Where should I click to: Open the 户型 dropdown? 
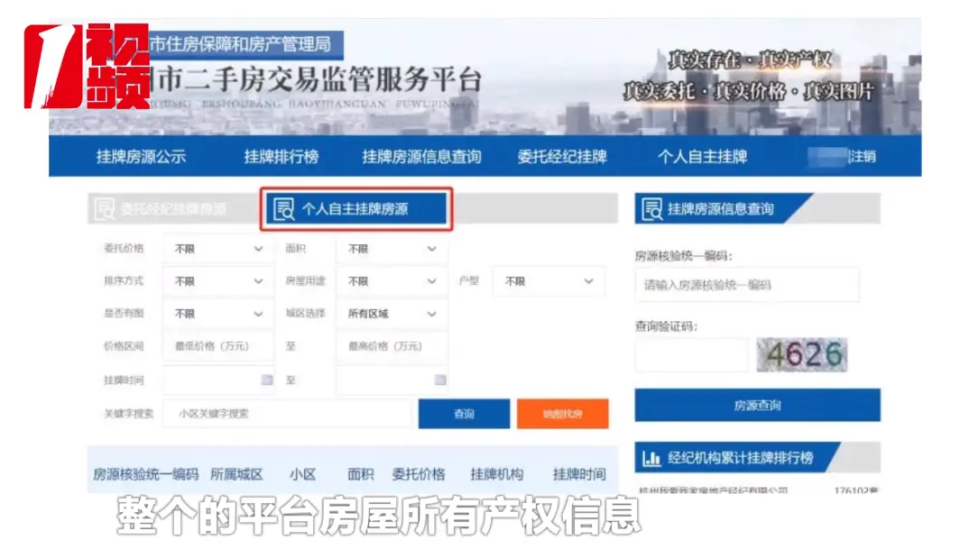(549, 282)
